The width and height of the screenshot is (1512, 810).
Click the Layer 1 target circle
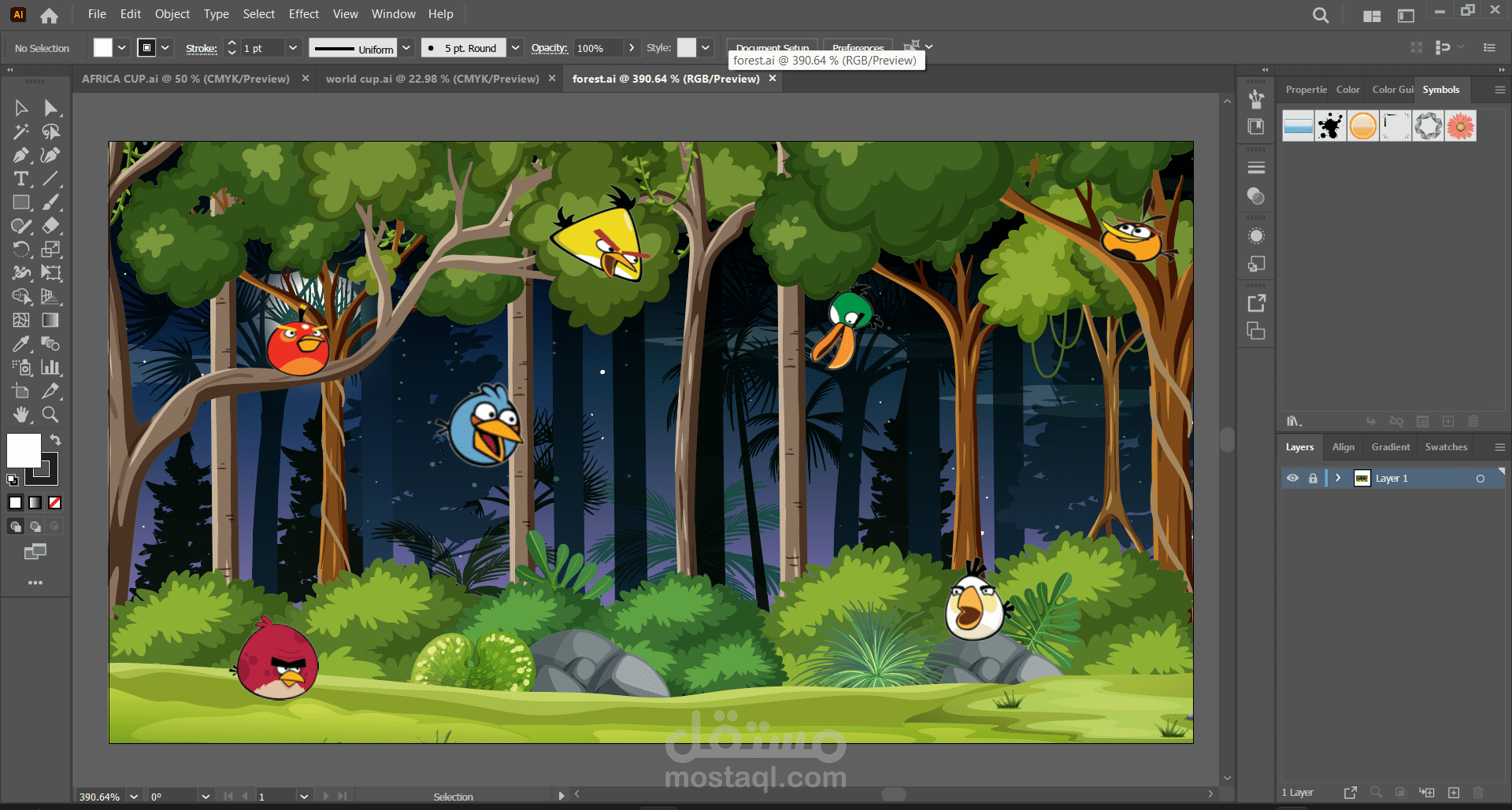pos(1480,479)
